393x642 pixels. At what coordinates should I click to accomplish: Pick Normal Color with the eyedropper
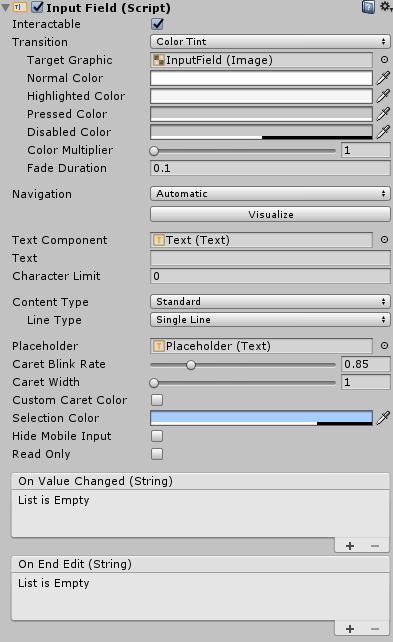click(383, 78)
